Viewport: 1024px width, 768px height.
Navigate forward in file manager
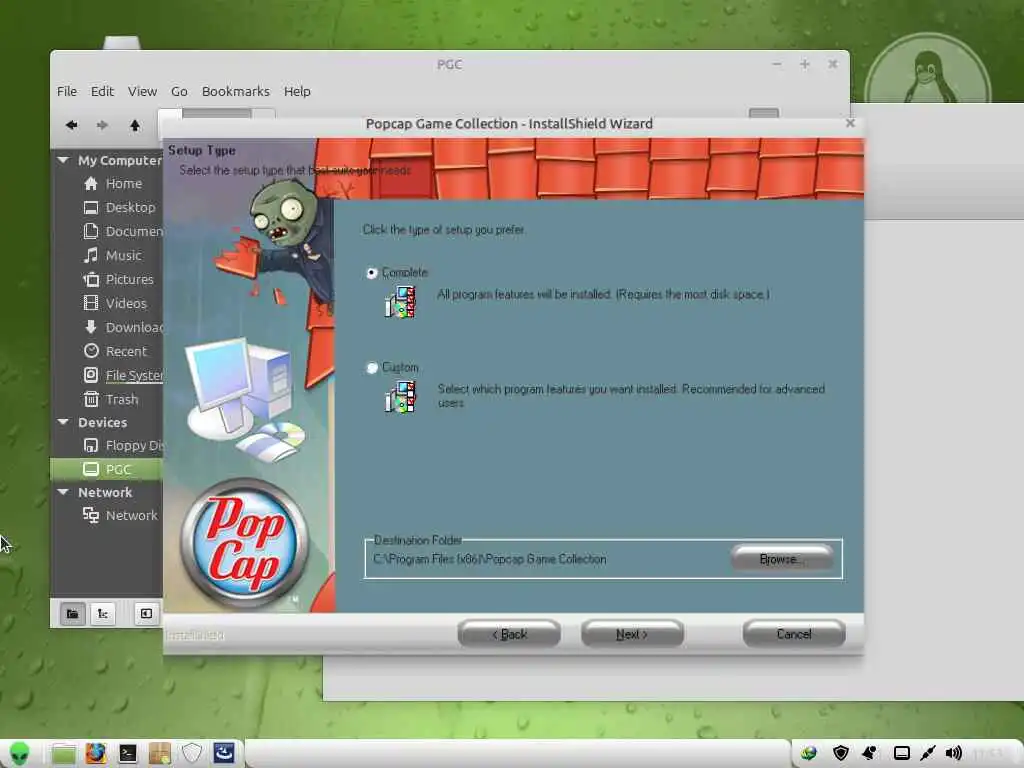[x=102, y=125]
